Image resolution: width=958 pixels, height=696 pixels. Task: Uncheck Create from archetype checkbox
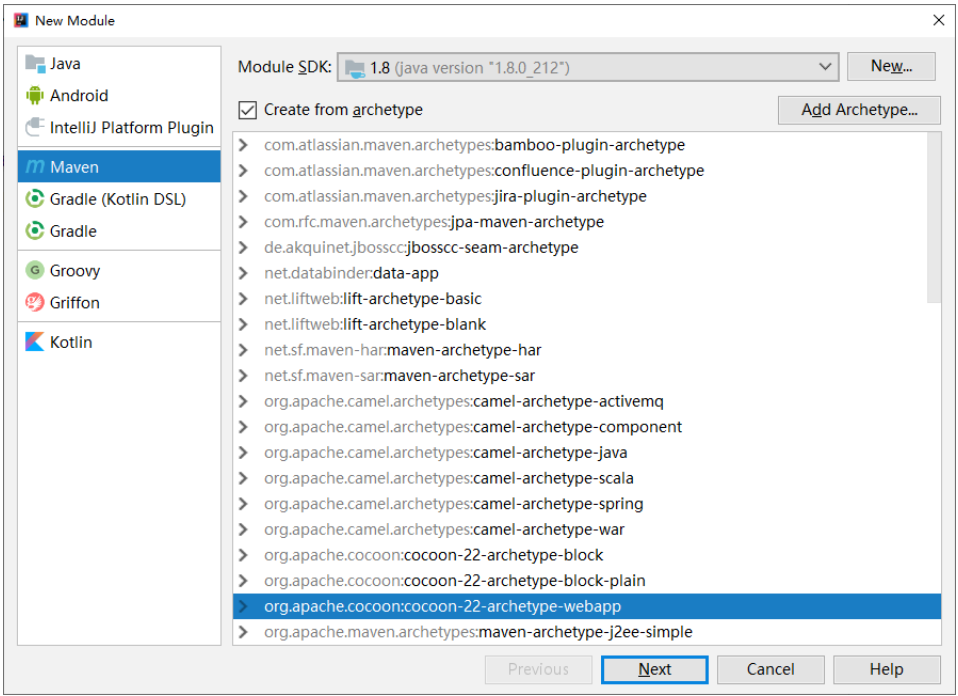click(247, 110)
